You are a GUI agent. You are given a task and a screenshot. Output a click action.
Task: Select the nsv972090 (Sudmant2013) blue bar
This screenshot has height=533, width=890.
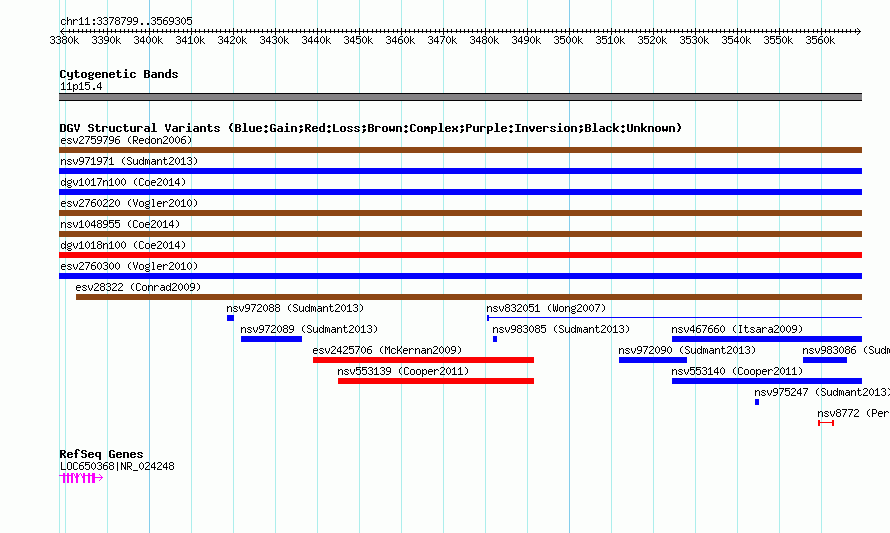point(653,360)
